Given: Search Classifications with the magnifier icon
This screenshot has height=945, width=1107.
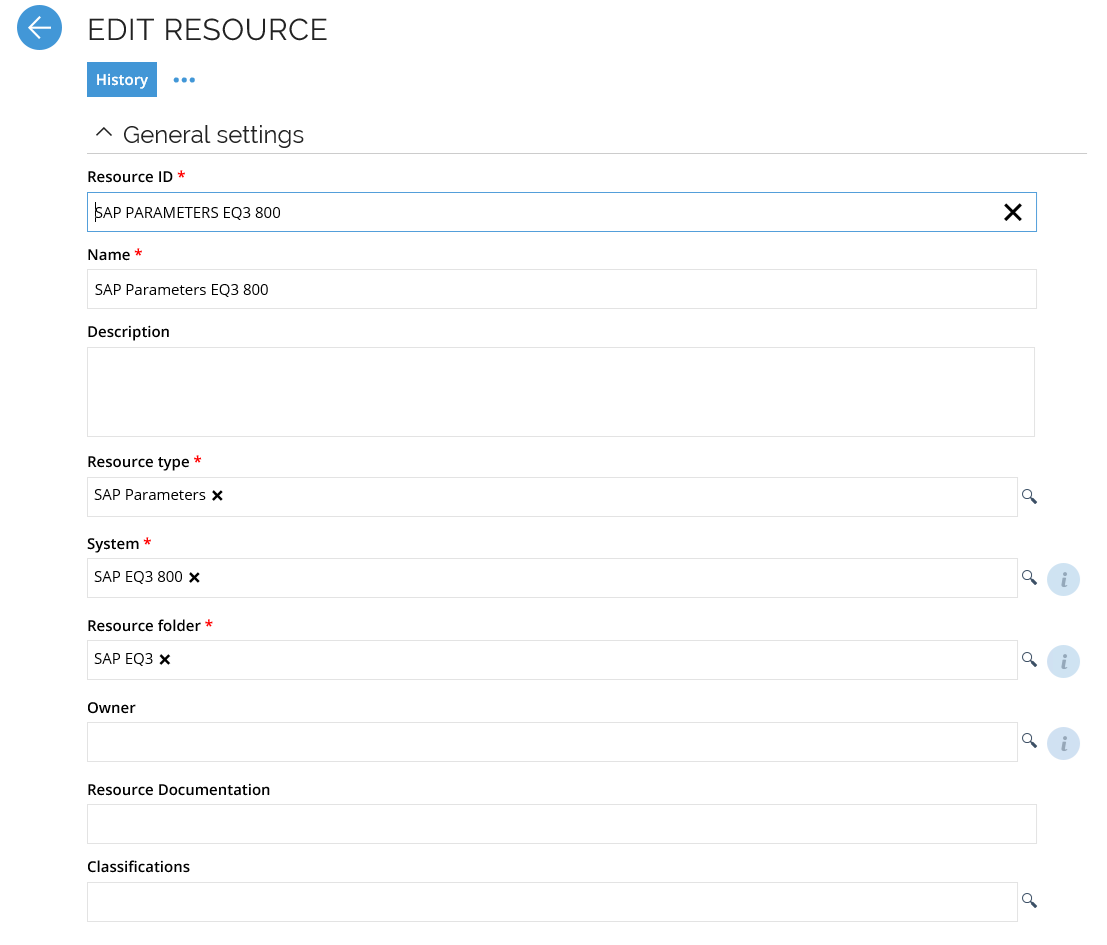Looking at the screenshot, I should [x=1029, y=901].
